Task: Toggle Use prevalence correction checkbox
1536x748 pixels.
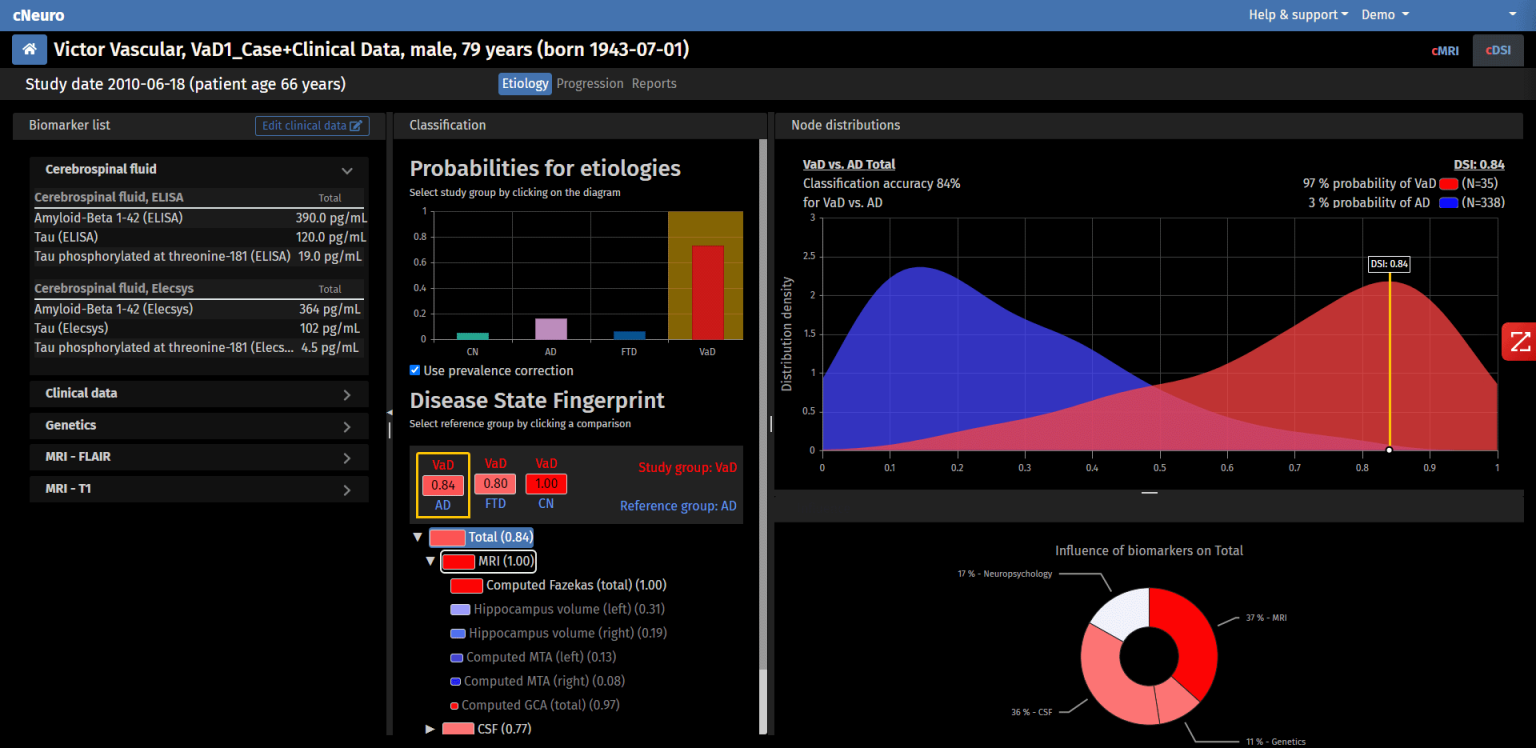Action: (415, 371)
